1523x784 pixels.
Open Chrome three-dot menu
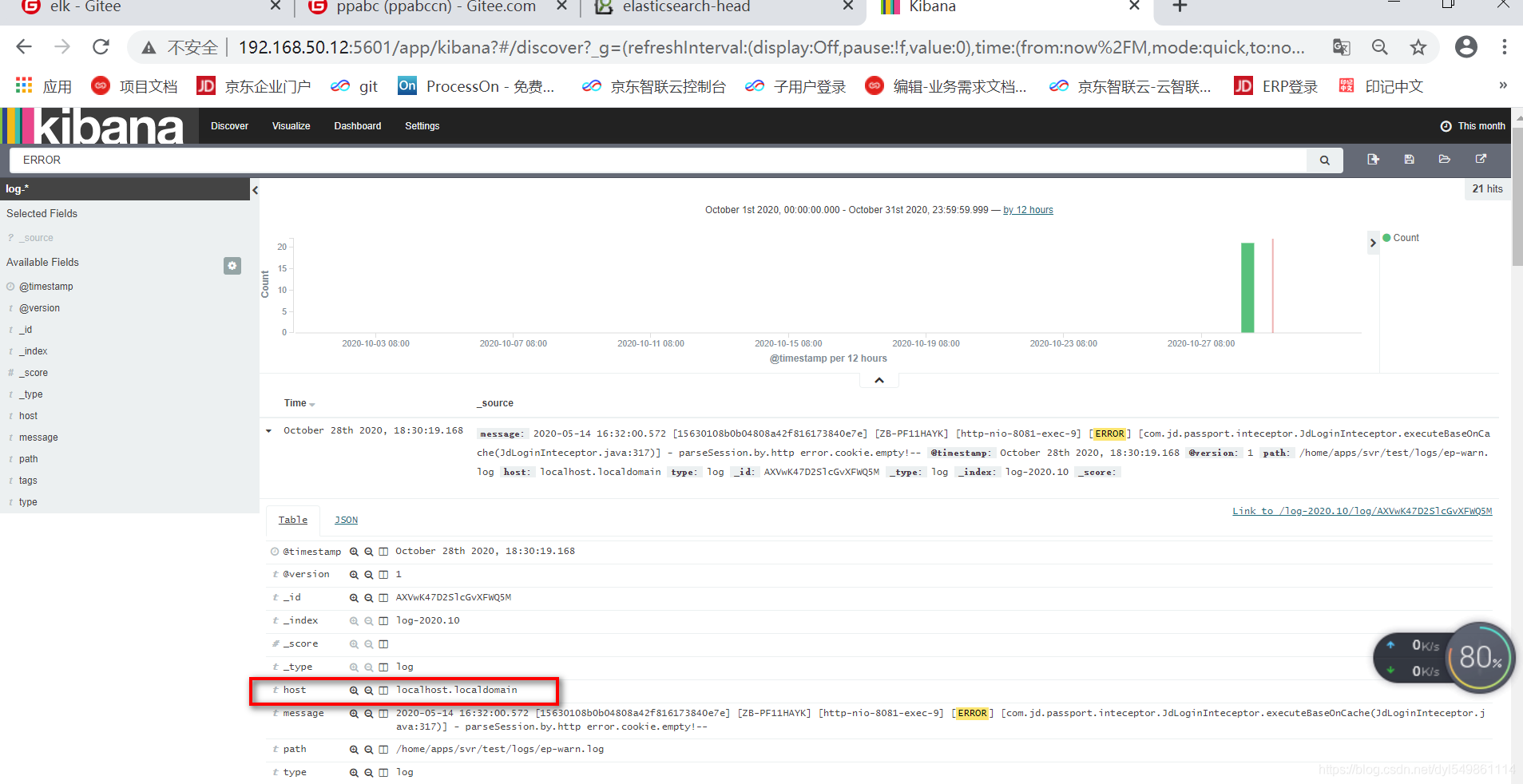1504,47
